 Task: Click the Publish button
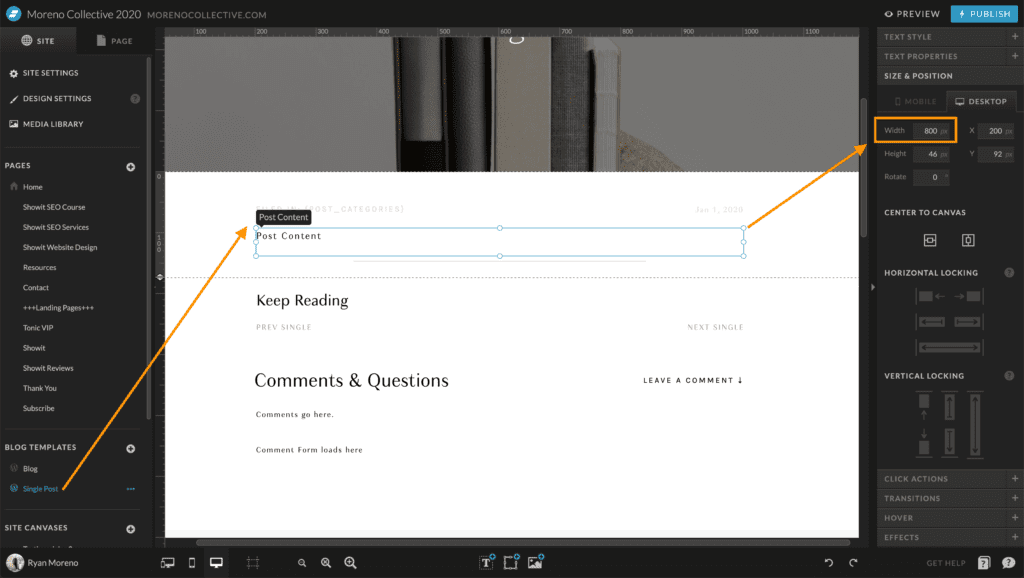click(x=983, y=13)
